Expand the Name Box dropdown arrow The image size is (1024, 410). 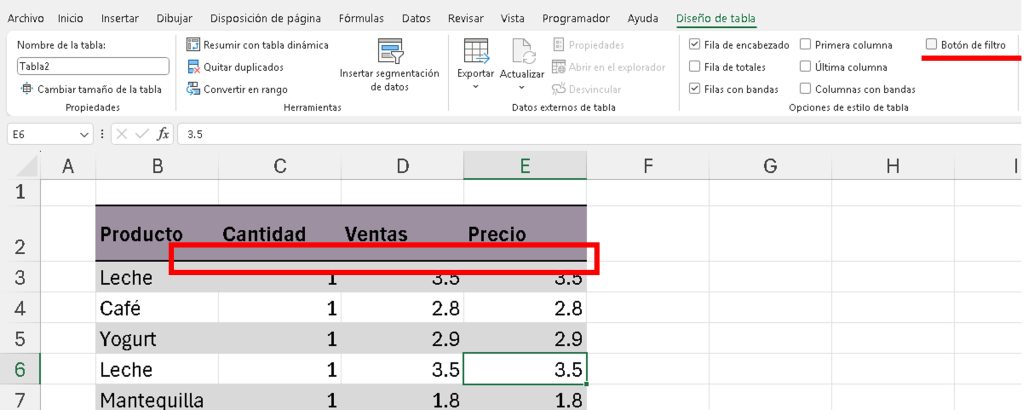(84, 134)
